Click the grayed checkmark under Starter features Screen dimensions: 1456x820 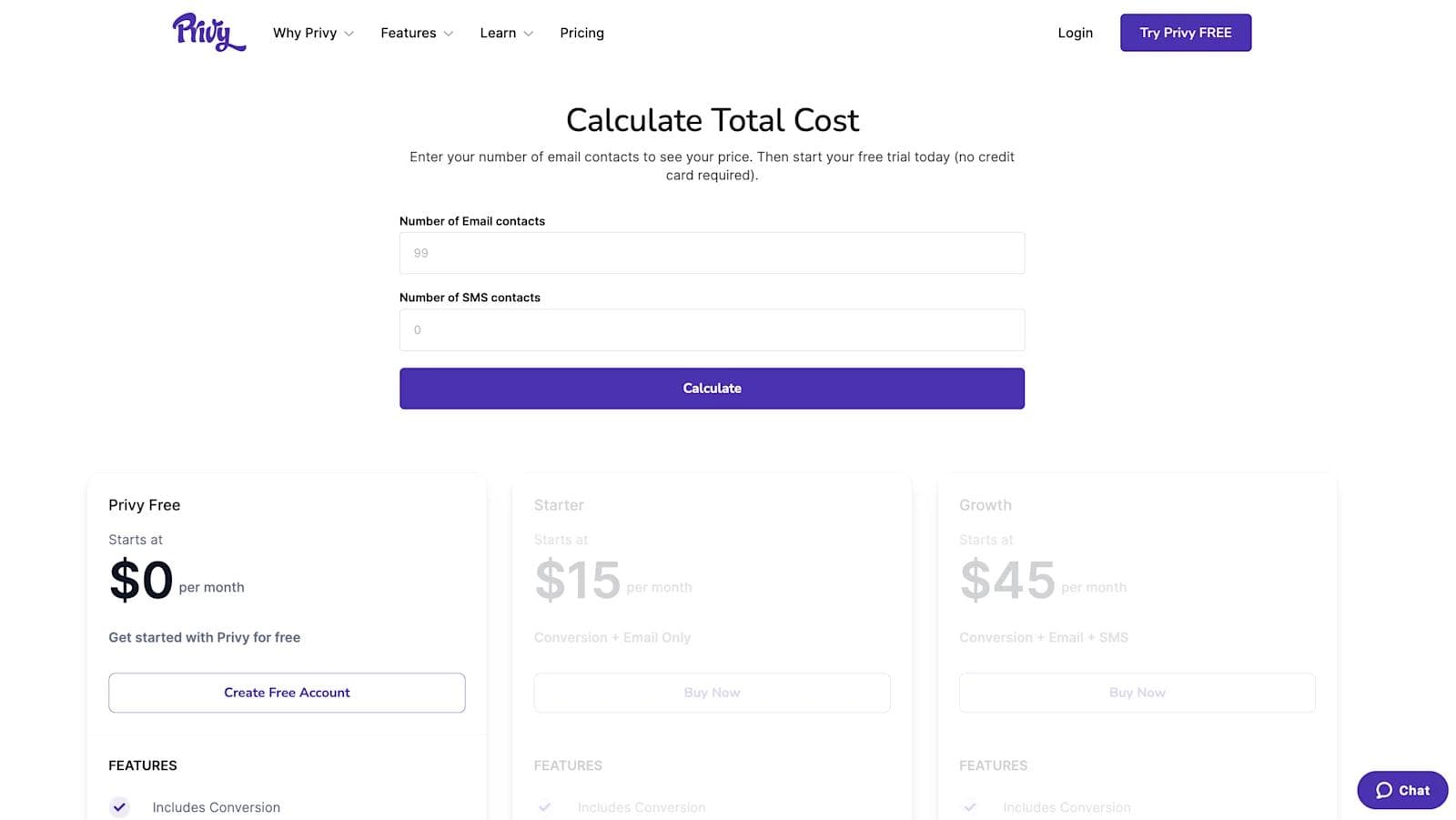[545, 806]
